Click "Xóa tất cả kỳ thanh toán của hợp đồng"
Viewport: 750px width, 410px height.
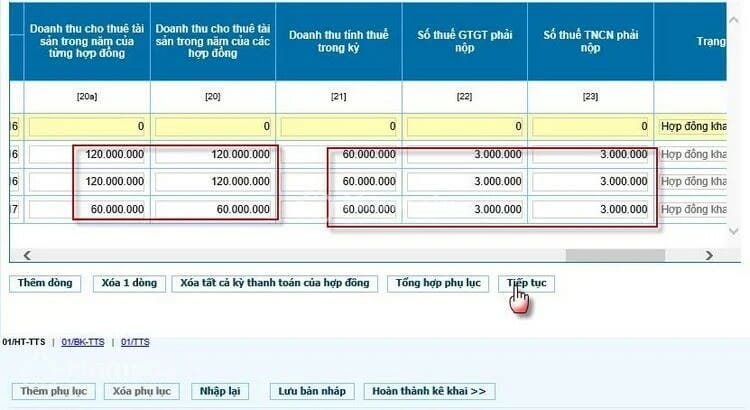[x=275, y=283]
